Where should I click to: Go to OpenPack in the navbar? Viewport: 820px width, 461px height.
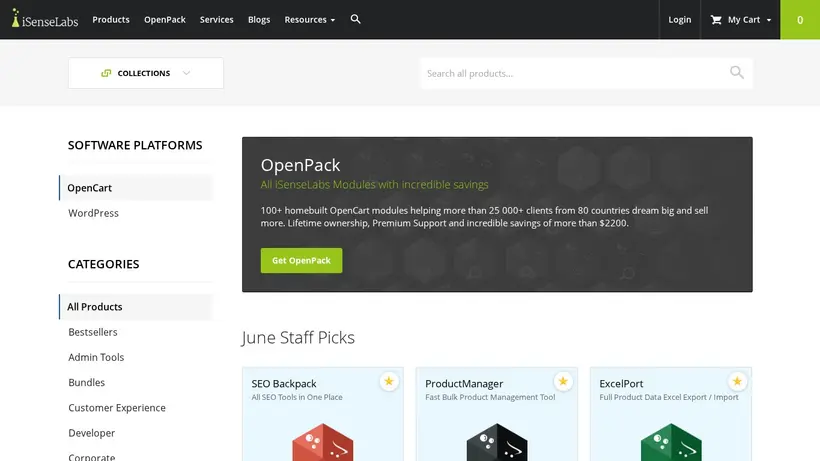(165, 19)
